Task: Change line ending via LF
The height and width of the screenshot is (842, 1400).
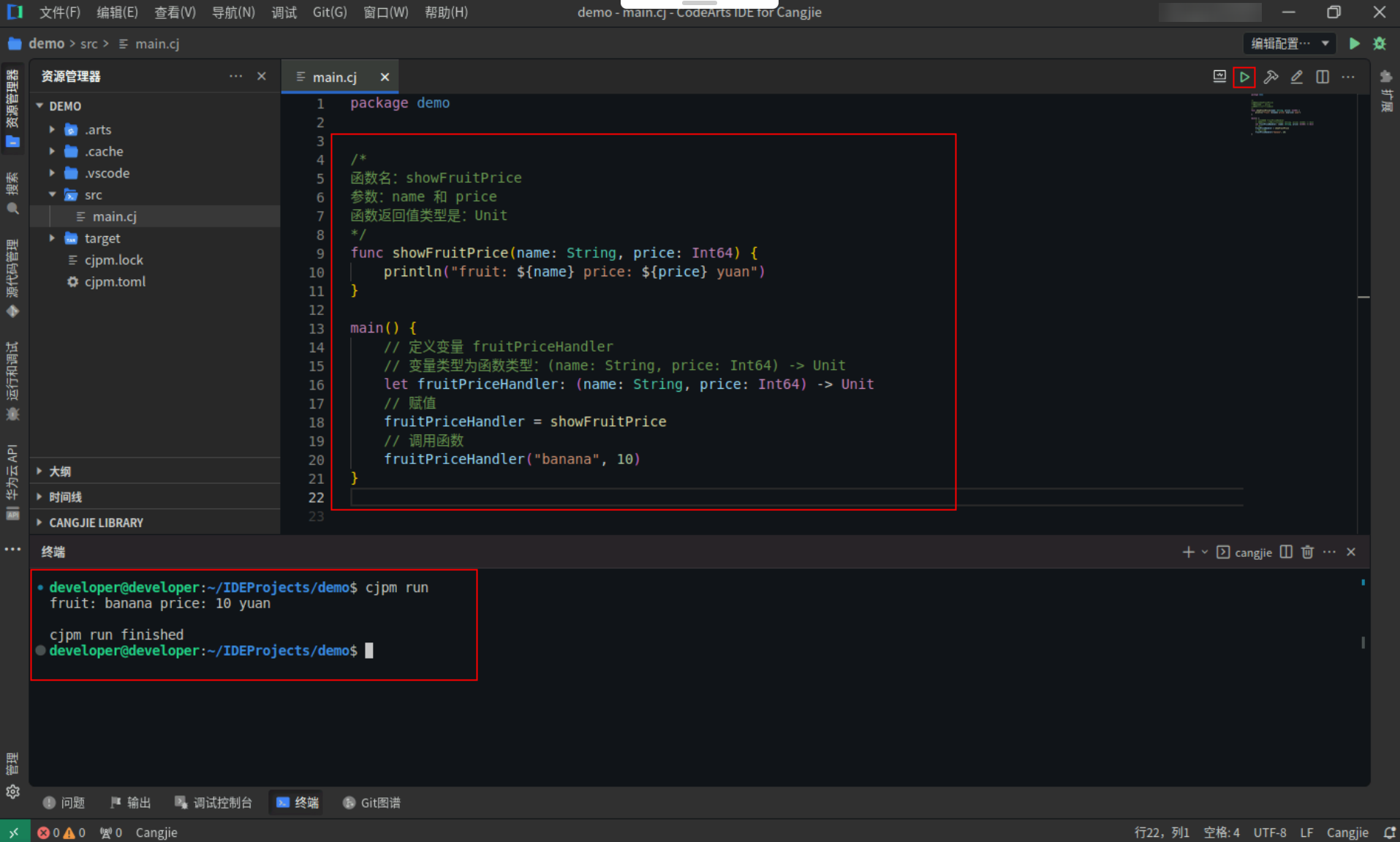Action: (x=1306, y=832)
